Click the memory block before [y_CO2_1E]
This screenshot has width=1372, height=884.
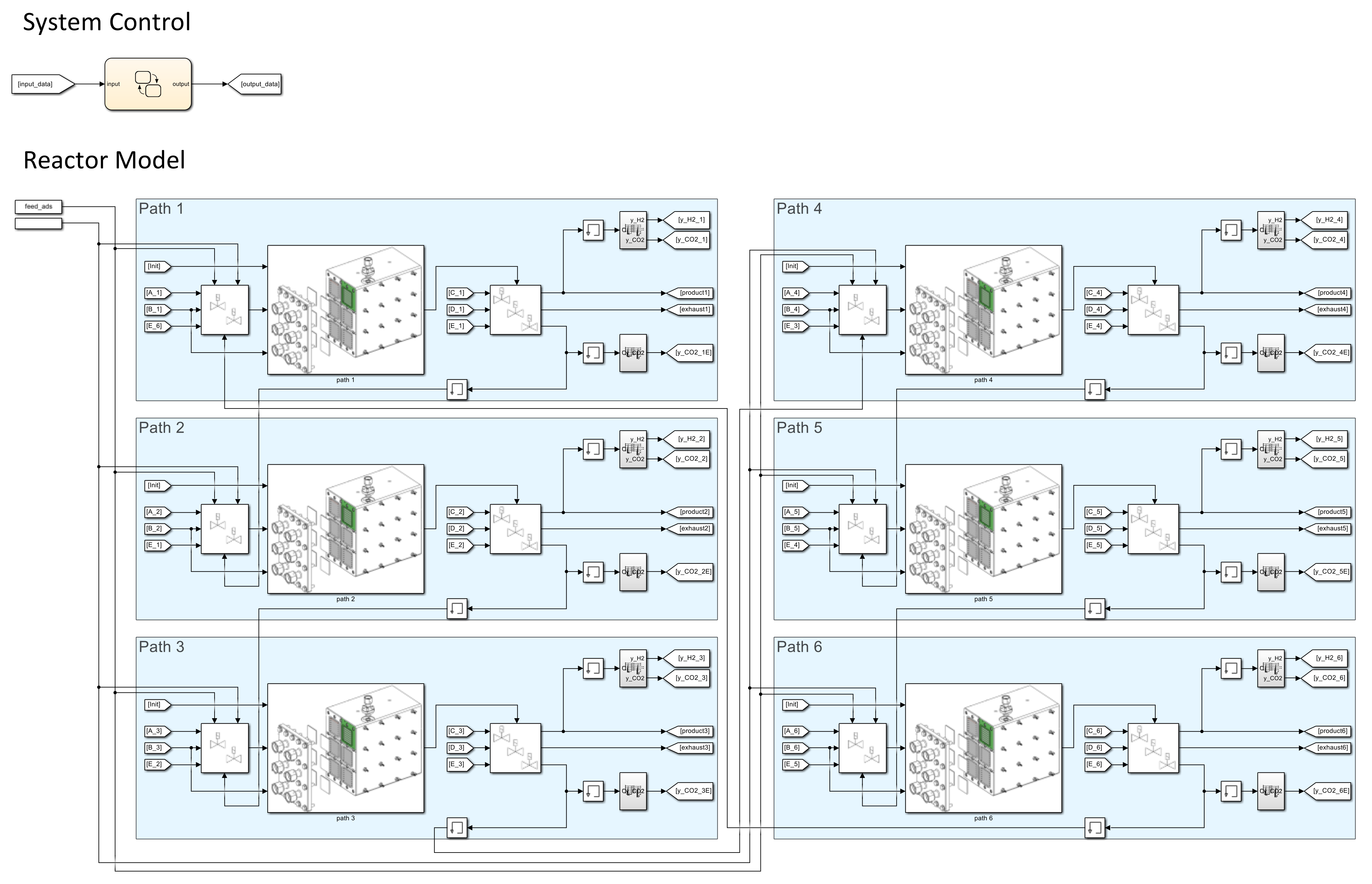click(x=593, y=353)
